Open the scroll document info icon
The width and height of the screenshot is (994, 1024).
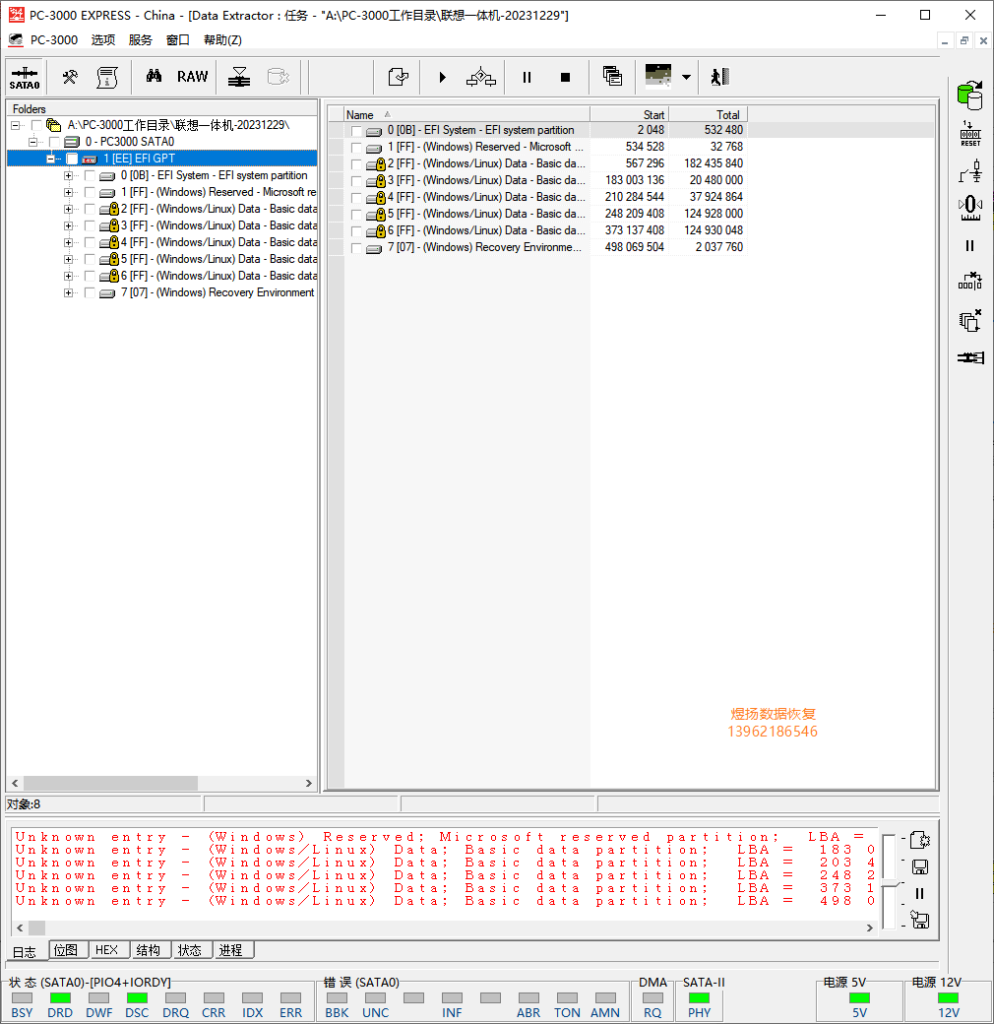tap(106, 77)
